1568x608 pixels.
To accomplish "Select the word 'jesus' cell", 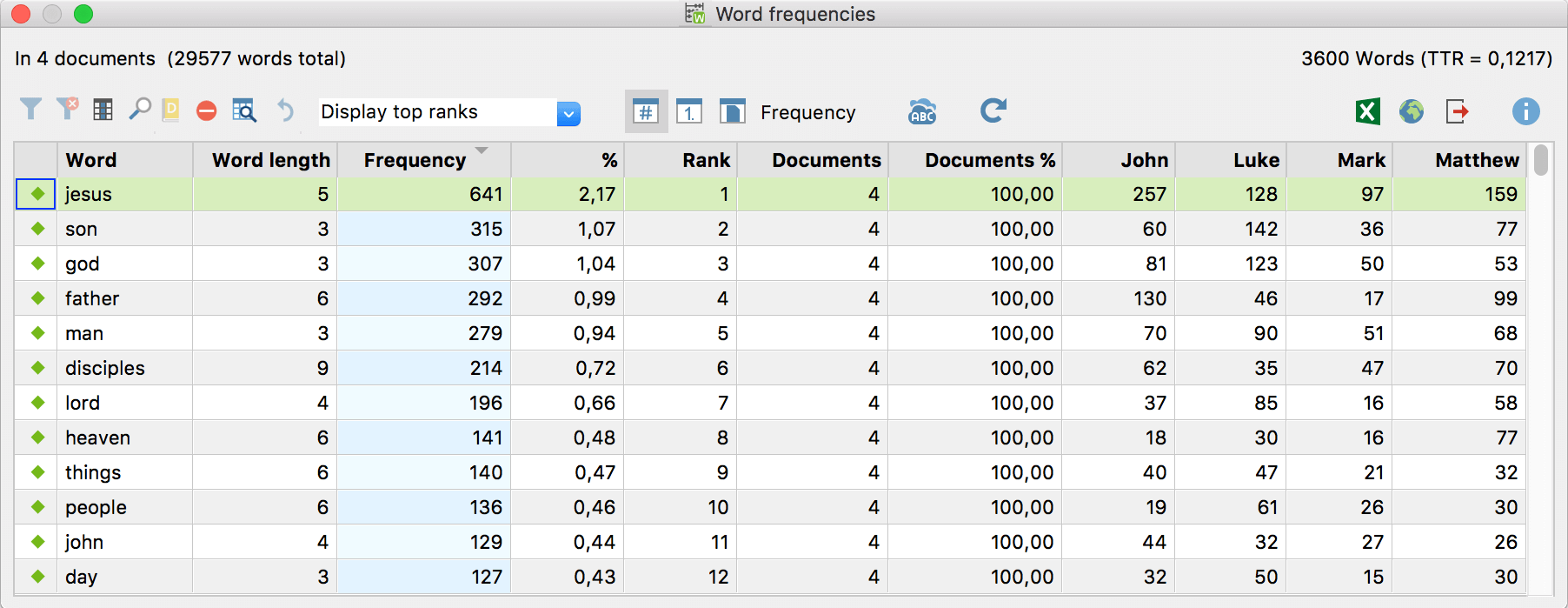I will point(125,194).
